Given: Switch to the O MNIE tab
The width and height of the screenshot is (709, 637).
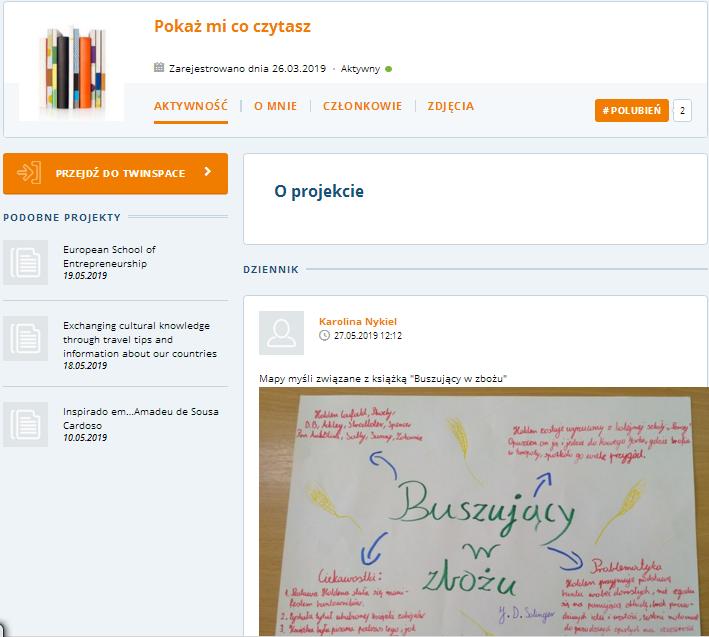Looking at the screenshot, I should coord(275,106).
